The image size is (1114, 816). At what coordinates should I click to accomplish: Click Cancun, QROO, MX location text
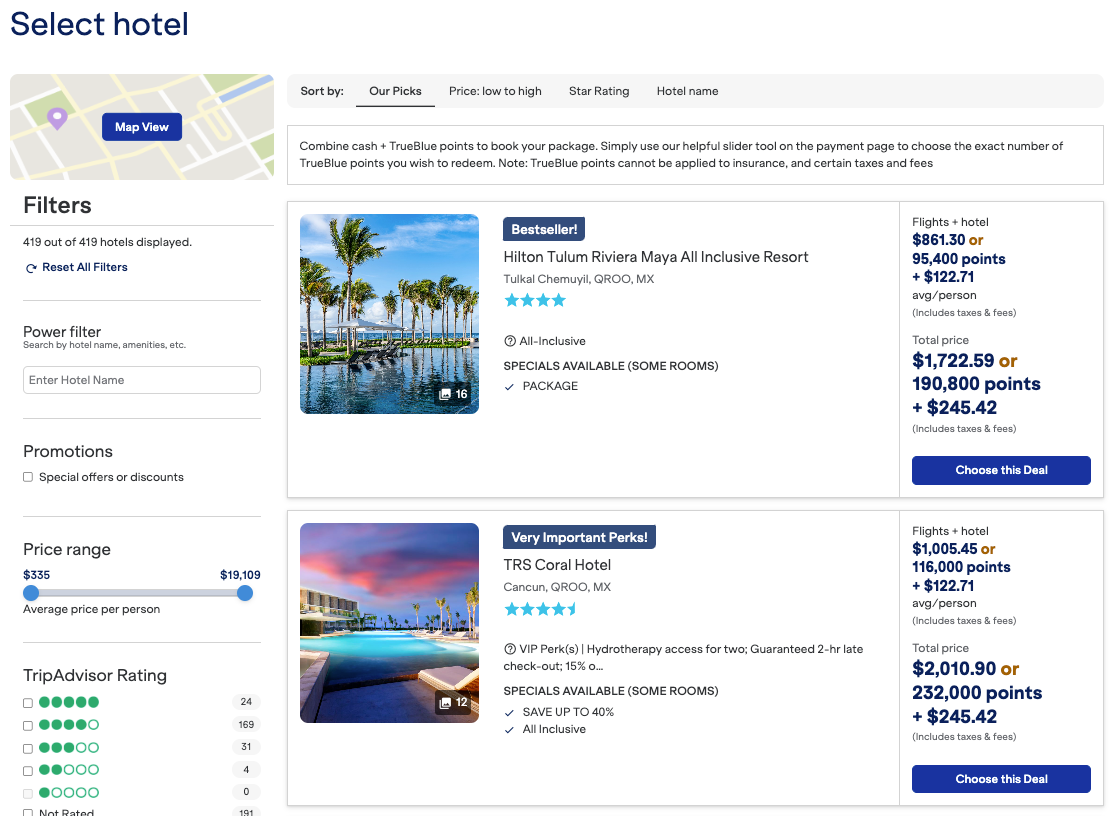click(557, 587)
